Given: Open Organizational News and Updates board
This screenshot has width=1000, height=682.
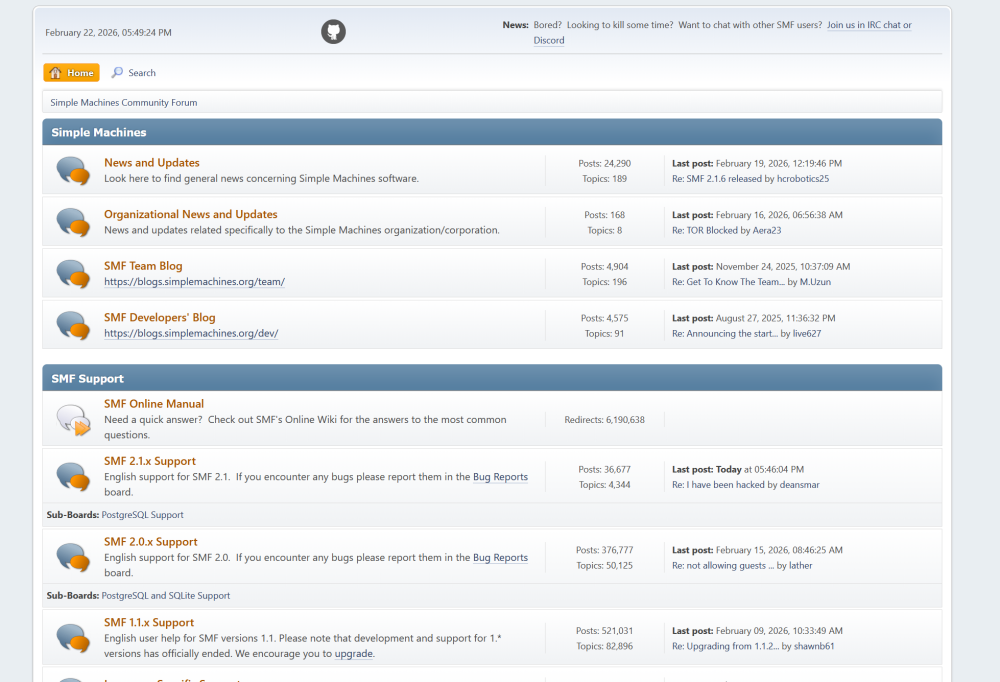Looking at the screenshot, I should click(191, 214).
